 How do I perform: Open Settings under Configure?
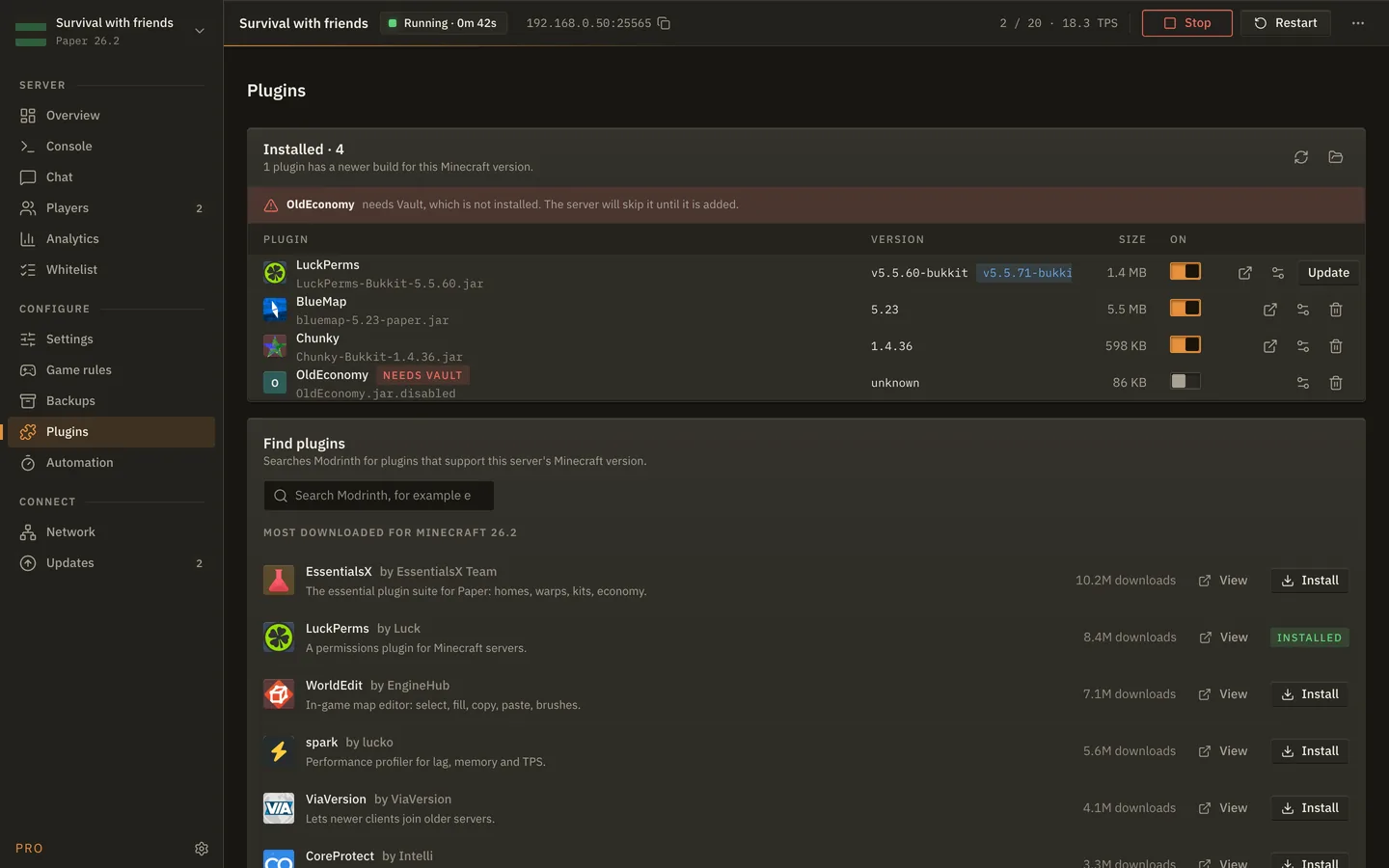[x=112, y=339]
